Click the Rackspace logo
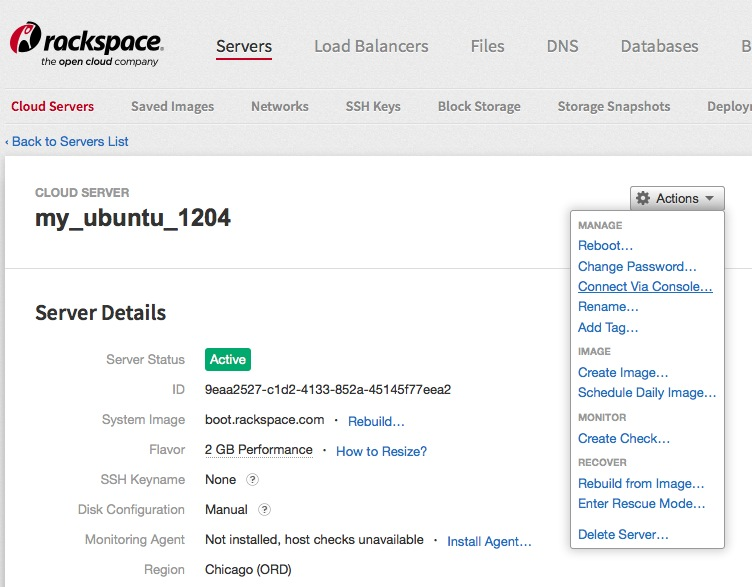 click(86, 46)
